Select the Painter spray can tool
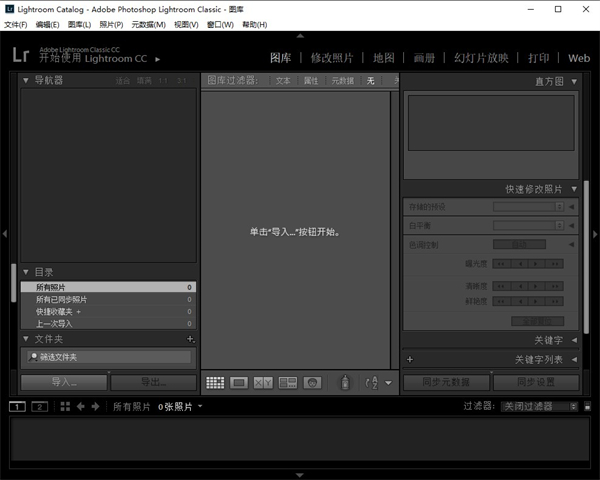This screenshot has width=600, height=480. tap(345, 382)
